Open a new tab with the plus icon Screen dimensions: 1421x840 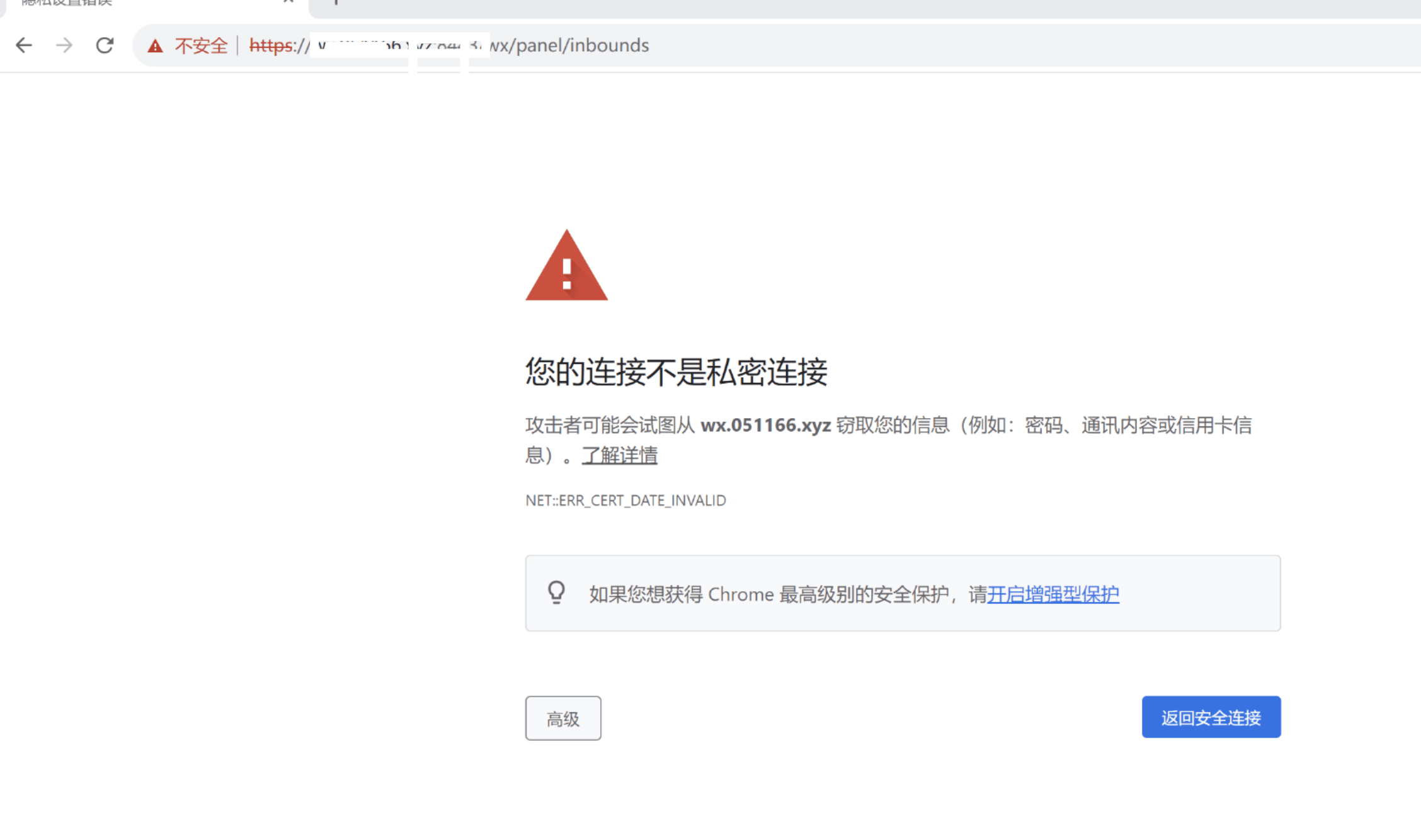tap(336, 3)
